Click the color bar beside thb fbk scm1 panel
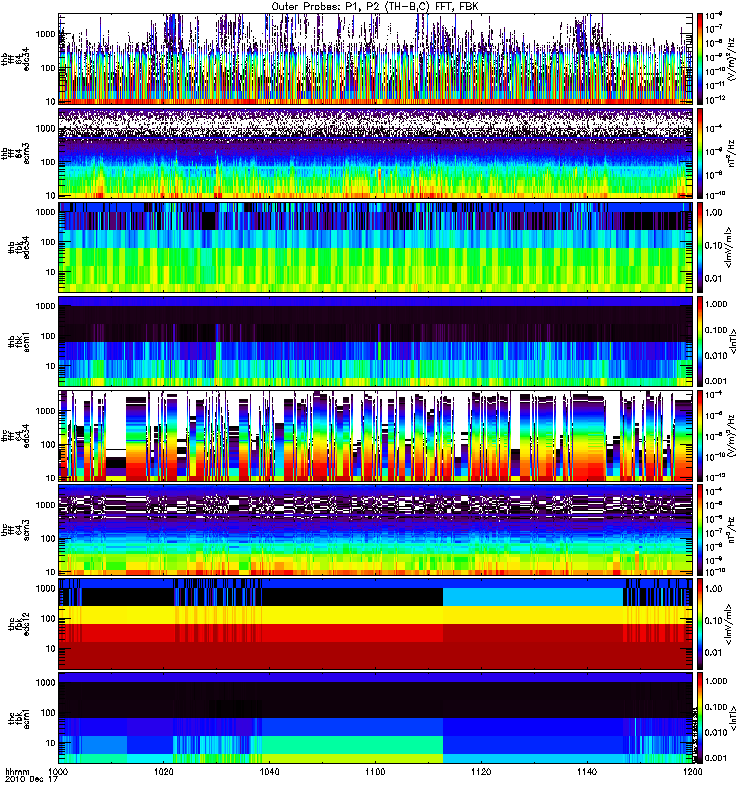The height and width of the screenshot is (800, 750). click(x=700, y=341)
